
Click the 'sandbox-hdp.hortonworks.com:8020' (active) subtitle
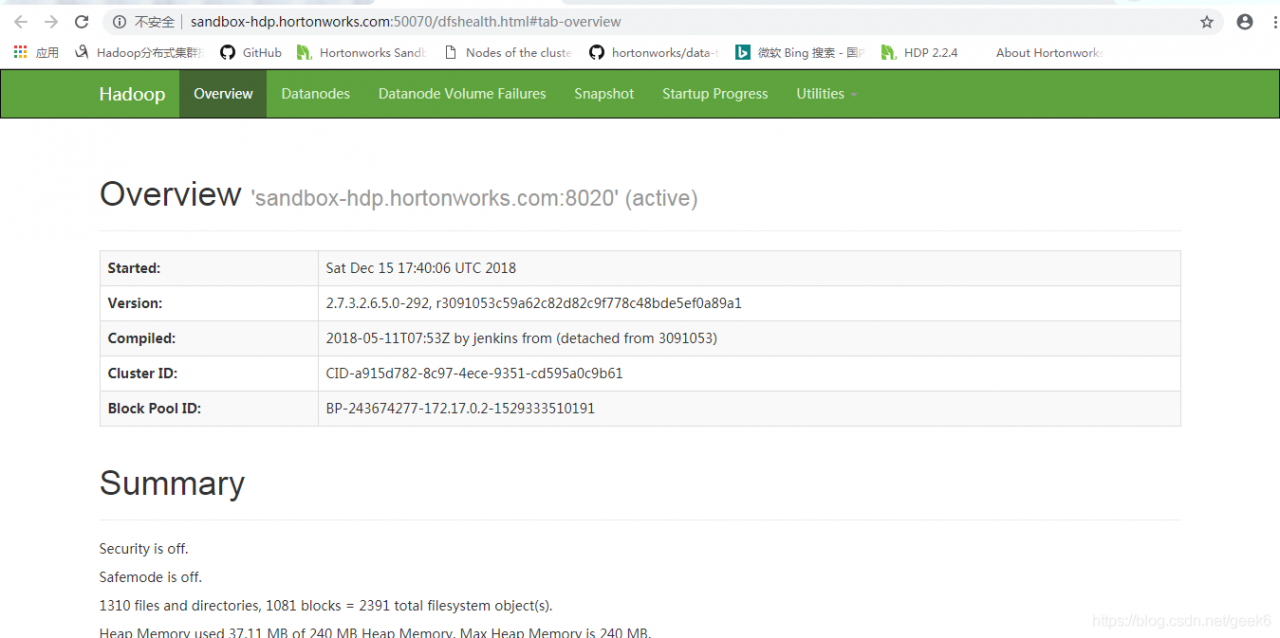(x=474, y=198)
